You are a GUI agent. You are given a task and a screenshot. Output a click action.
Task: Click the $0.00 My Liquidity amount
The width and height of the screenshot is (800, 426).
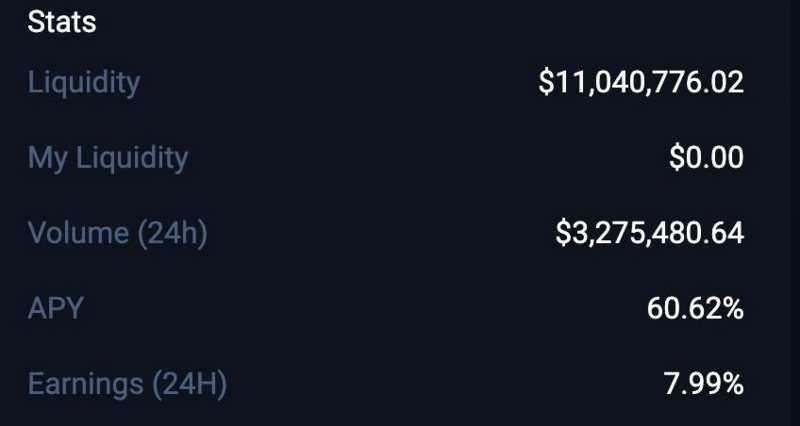706,157
